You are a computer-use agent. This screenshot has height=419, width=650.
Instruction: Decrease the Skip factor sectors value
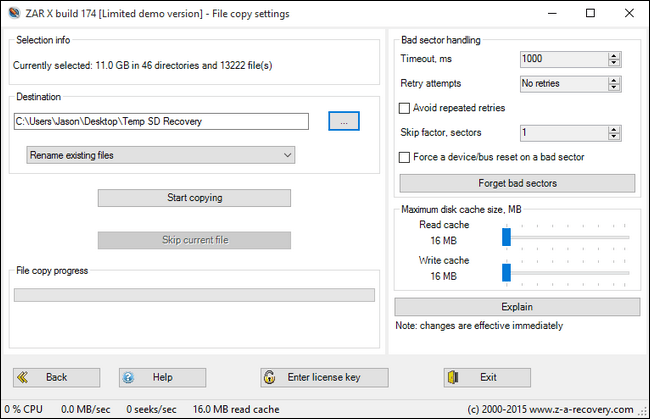coord(613,136)
